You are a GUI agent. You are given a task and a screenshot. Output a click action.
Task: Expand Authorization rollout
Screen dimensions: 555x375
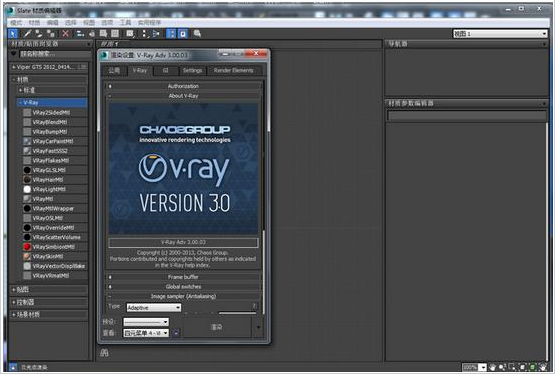(183, 86)
